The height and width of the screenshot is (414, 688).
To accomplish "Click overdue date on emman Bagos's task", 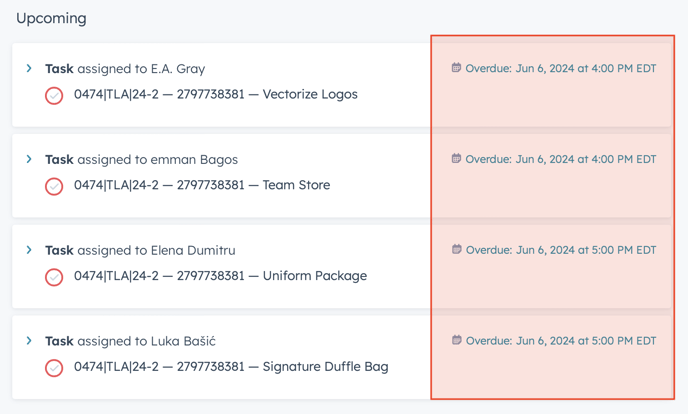I will 561,159.
